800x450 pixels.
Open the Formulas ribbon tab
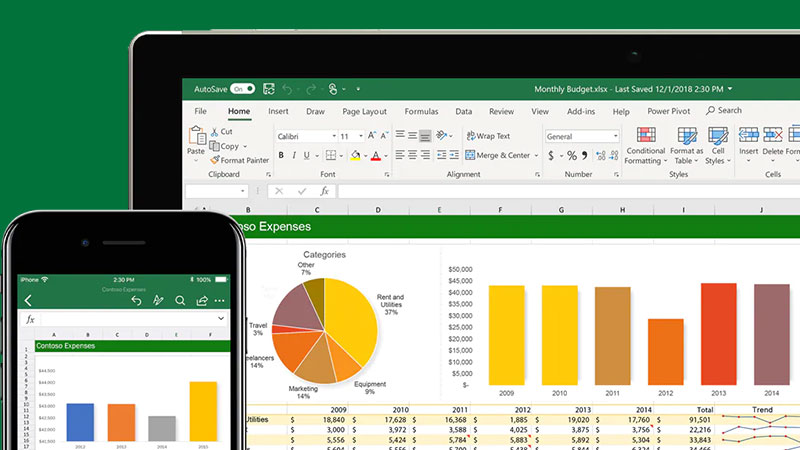tap(421, 111)
